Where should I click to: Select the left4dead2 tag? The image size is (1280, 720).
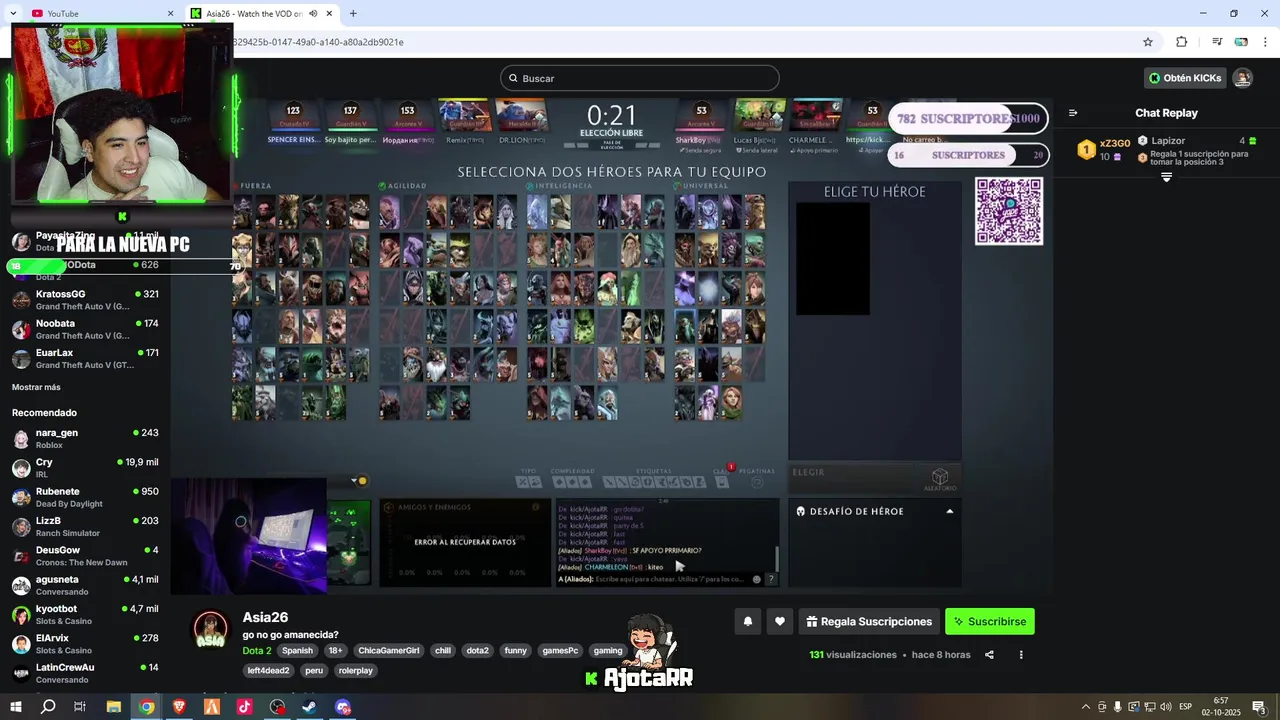(x=268, y=670)
